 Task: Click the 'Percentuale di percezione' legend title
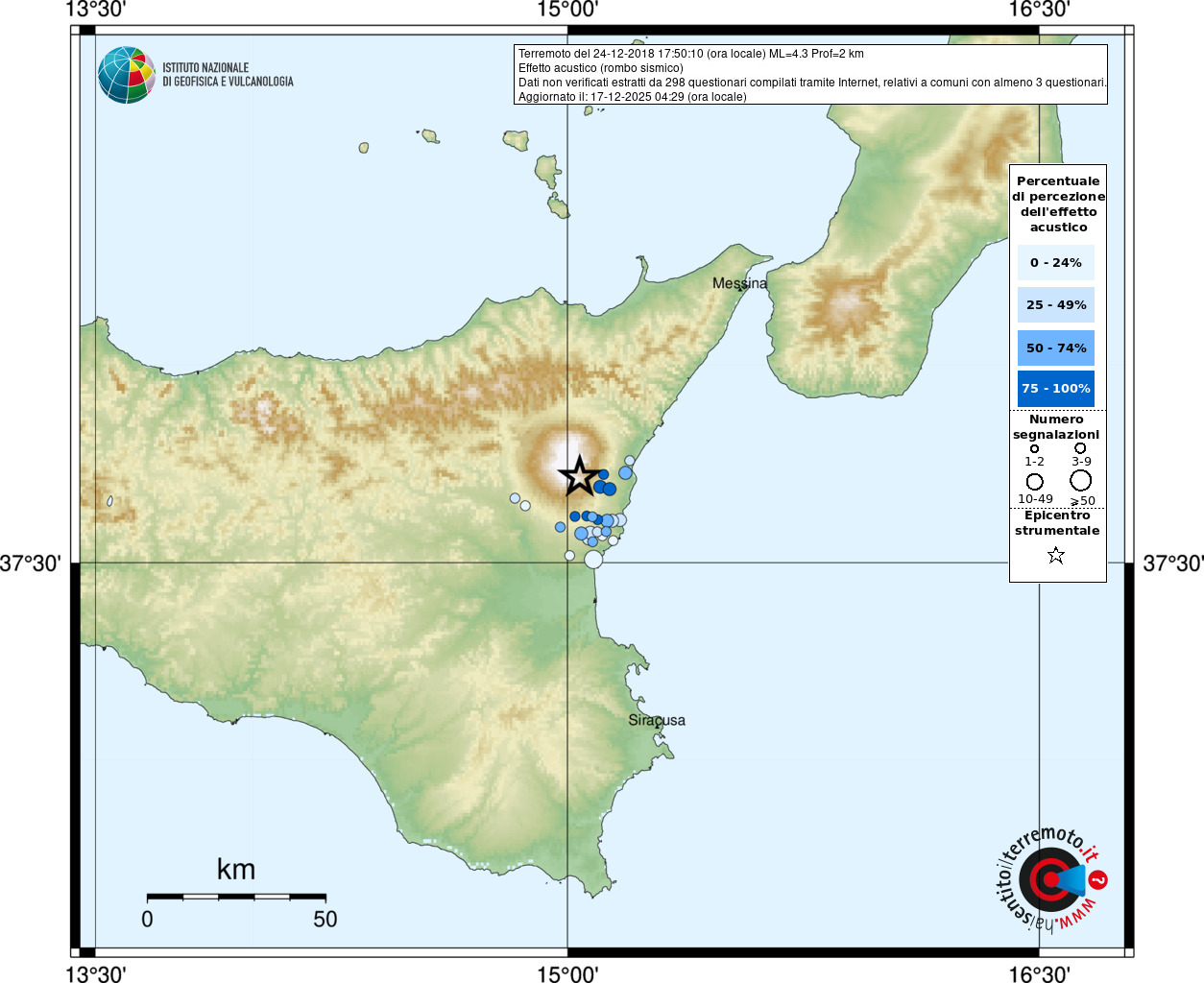point(1058,204)
